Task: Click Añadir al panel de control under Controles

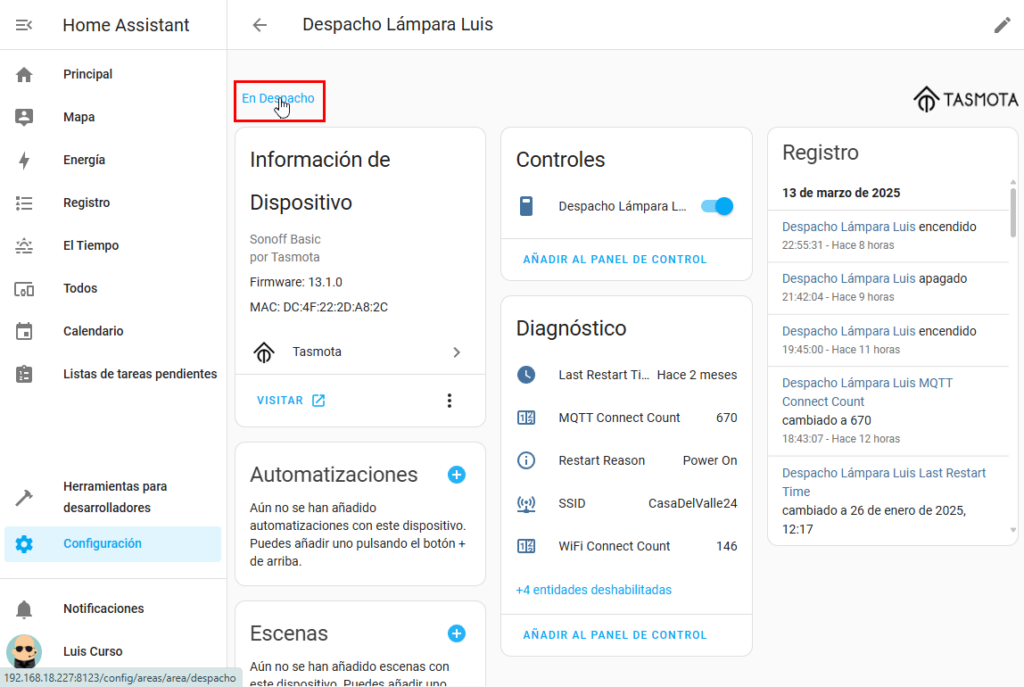Action: (614, 260)
